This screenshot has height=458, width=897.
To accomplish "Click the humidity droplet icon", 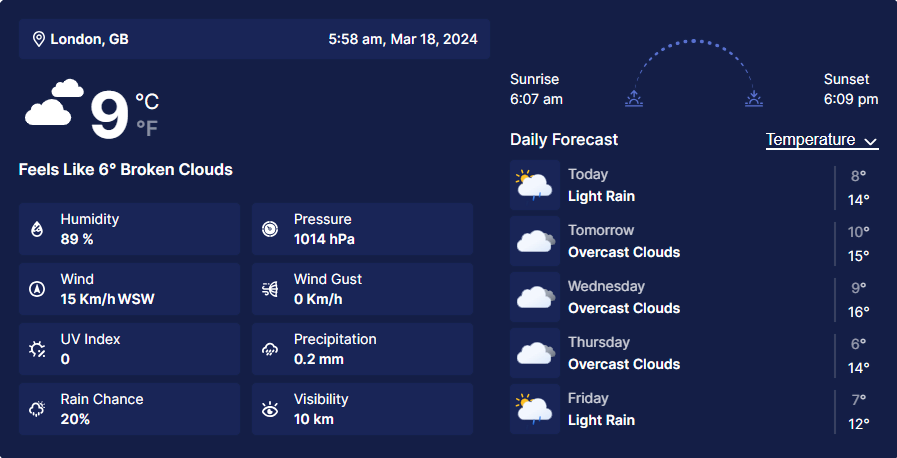I will pos(37,229).
